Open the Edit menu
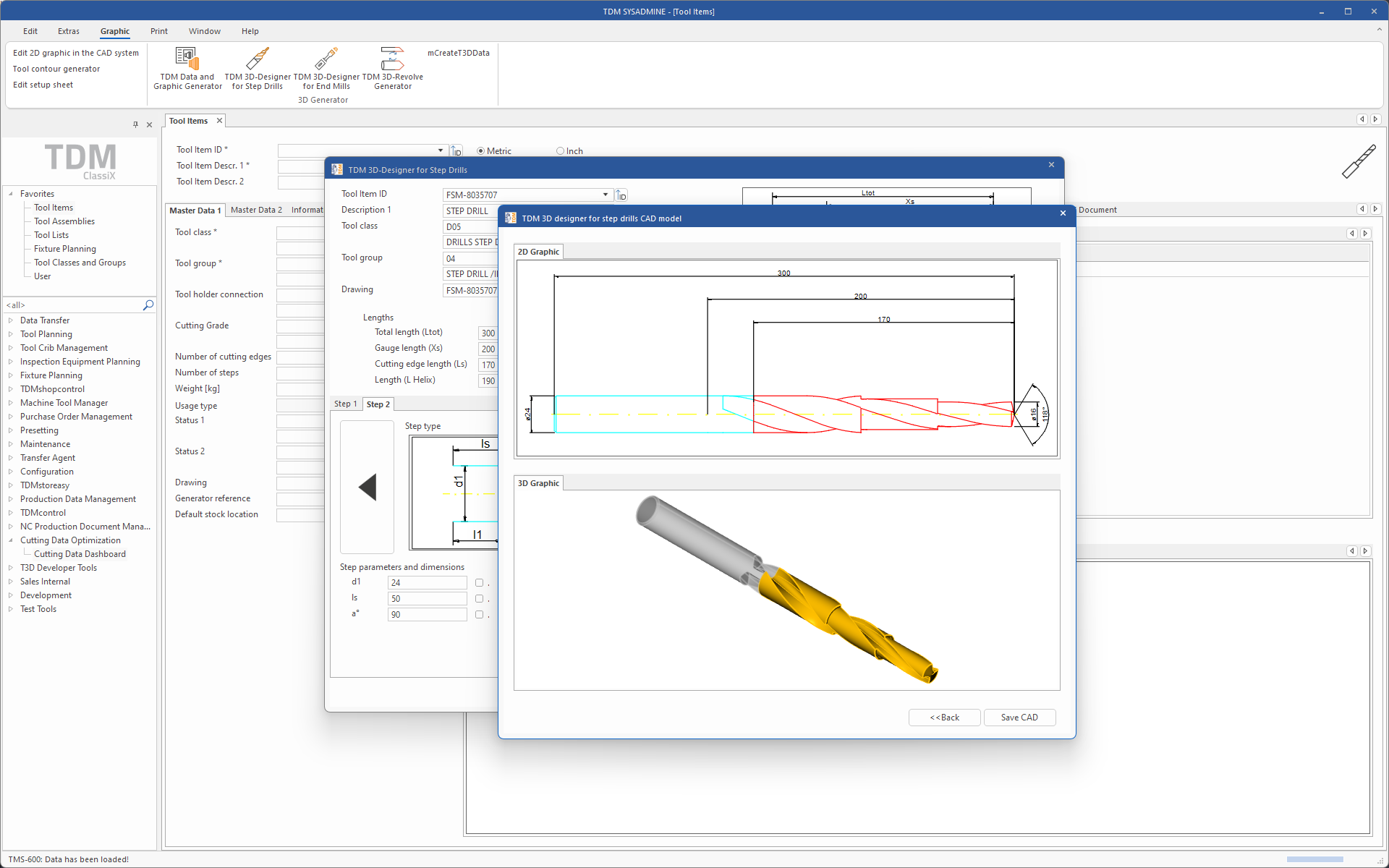The height and width of the screenshot is (868, 1389). point(30,31)
